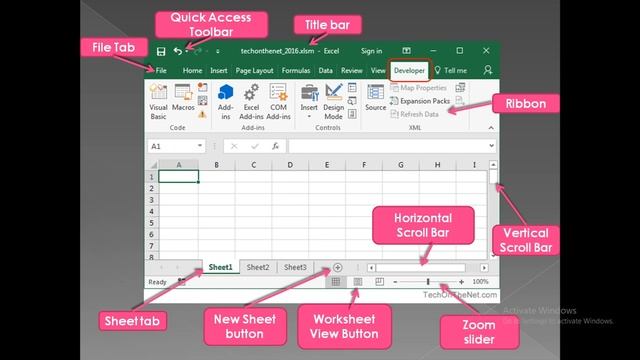640x360 pixels.
Task: Switch to the View tab
Action: pyautogui.click(x=378, y=71)
